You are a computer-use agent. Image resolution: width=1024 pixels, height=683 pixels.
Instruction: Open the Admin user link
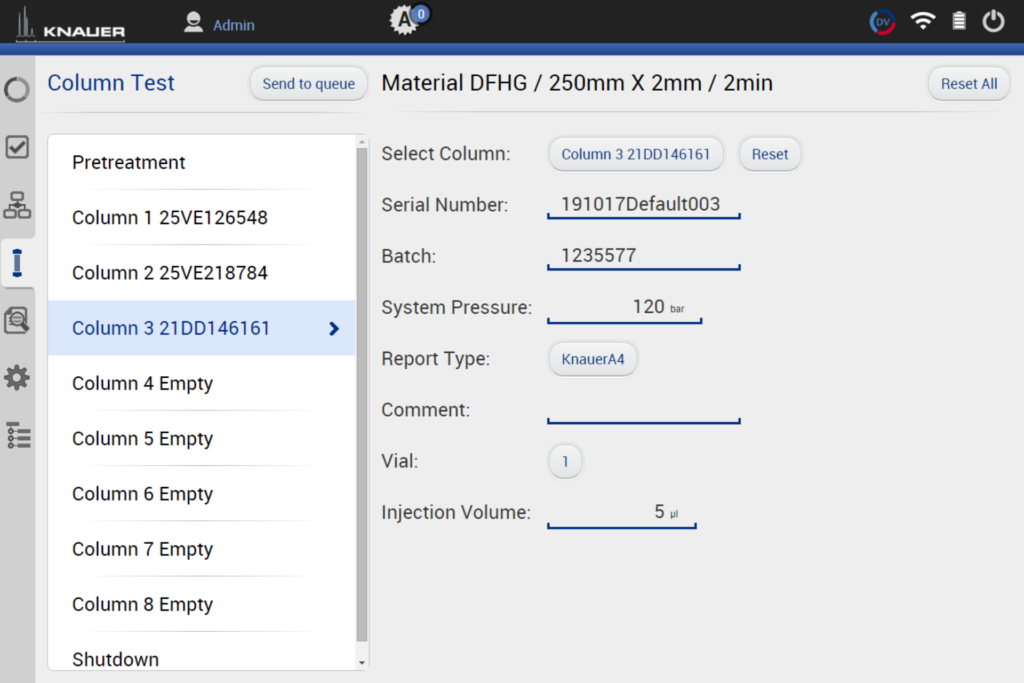(233, 25)
